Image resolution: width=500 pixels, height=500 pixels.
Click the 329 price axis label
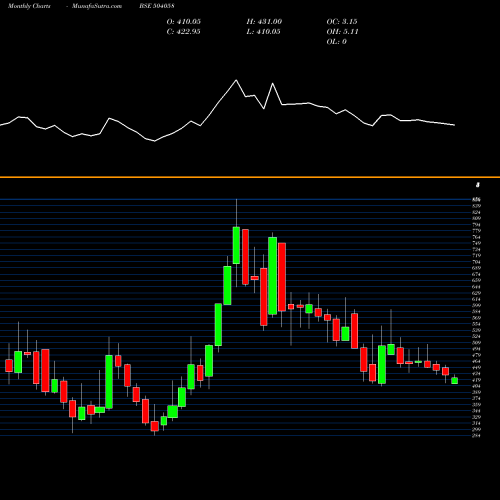477,417
